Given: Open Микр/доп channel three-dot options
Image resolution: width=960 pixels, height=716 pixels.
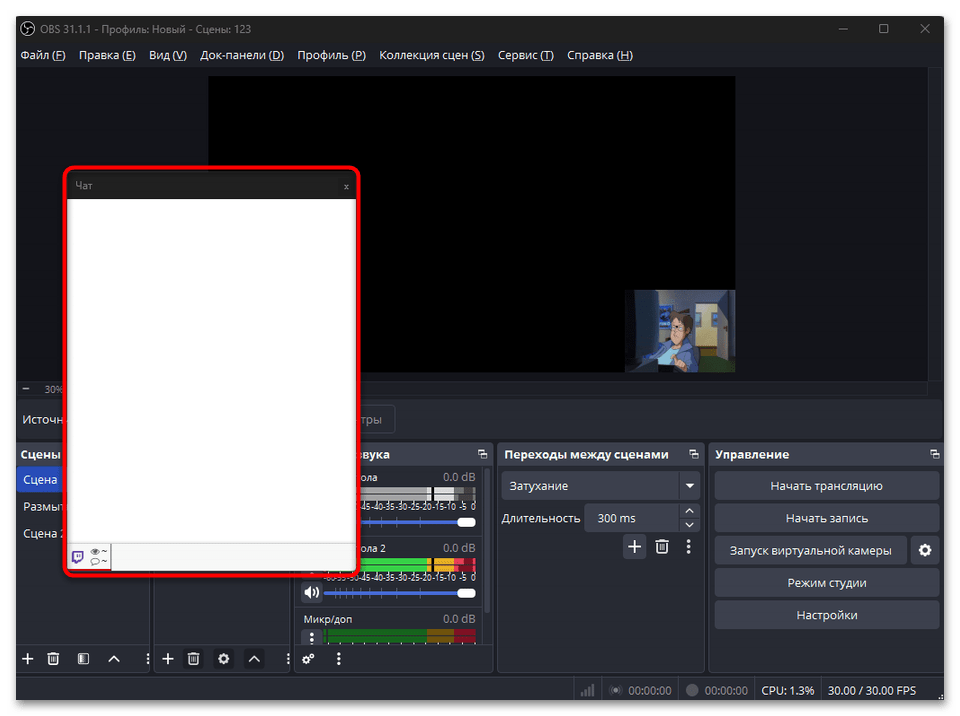Looking at the screenshot, I should [312, 637].
